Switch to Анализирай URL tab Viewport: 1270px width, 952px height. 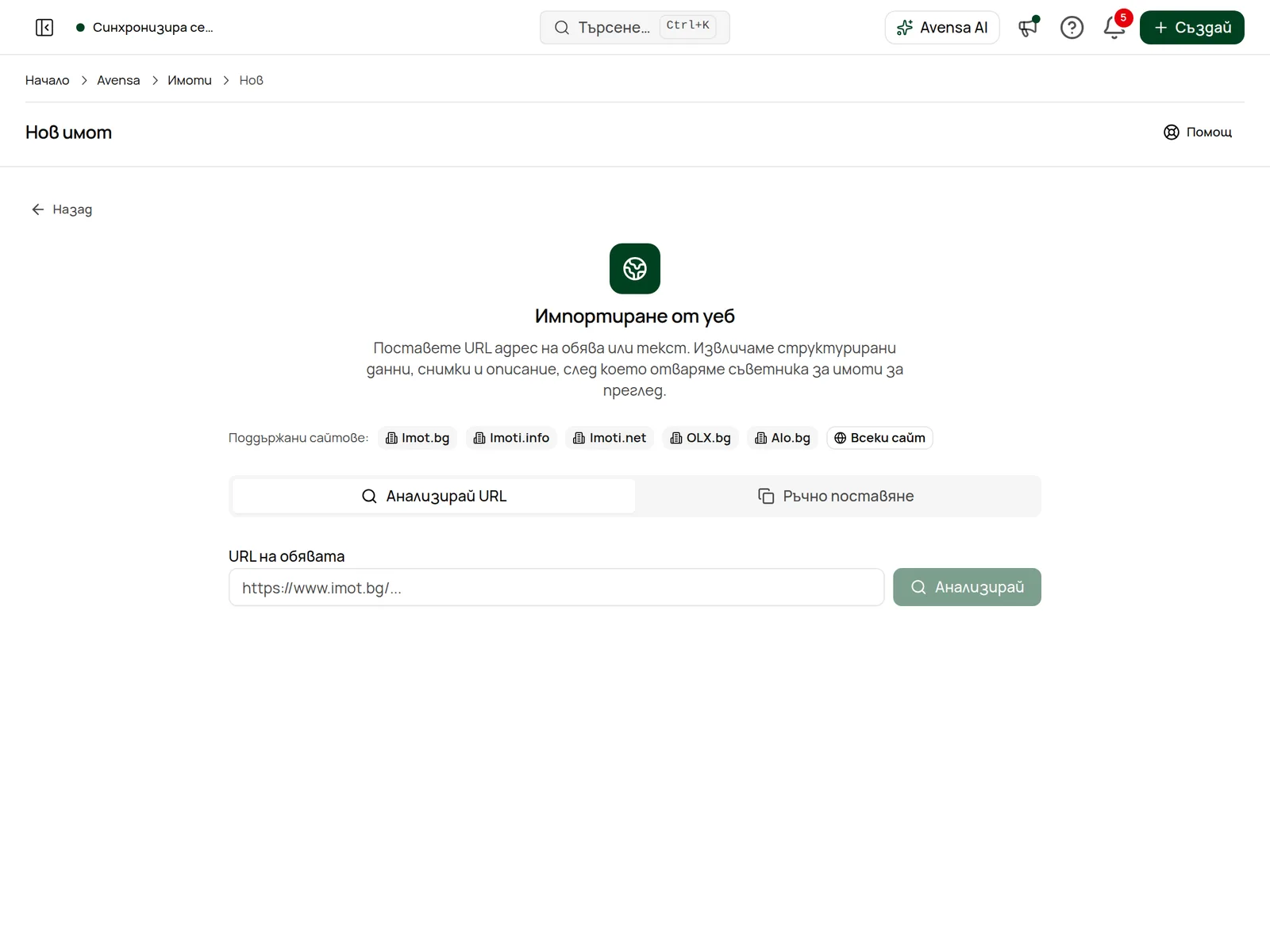(433, 496)
